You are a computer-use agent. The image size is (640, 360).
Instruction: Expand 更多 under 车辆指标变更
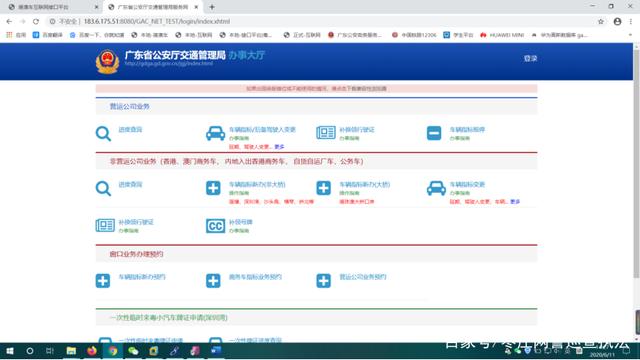(x=515, y=202)
